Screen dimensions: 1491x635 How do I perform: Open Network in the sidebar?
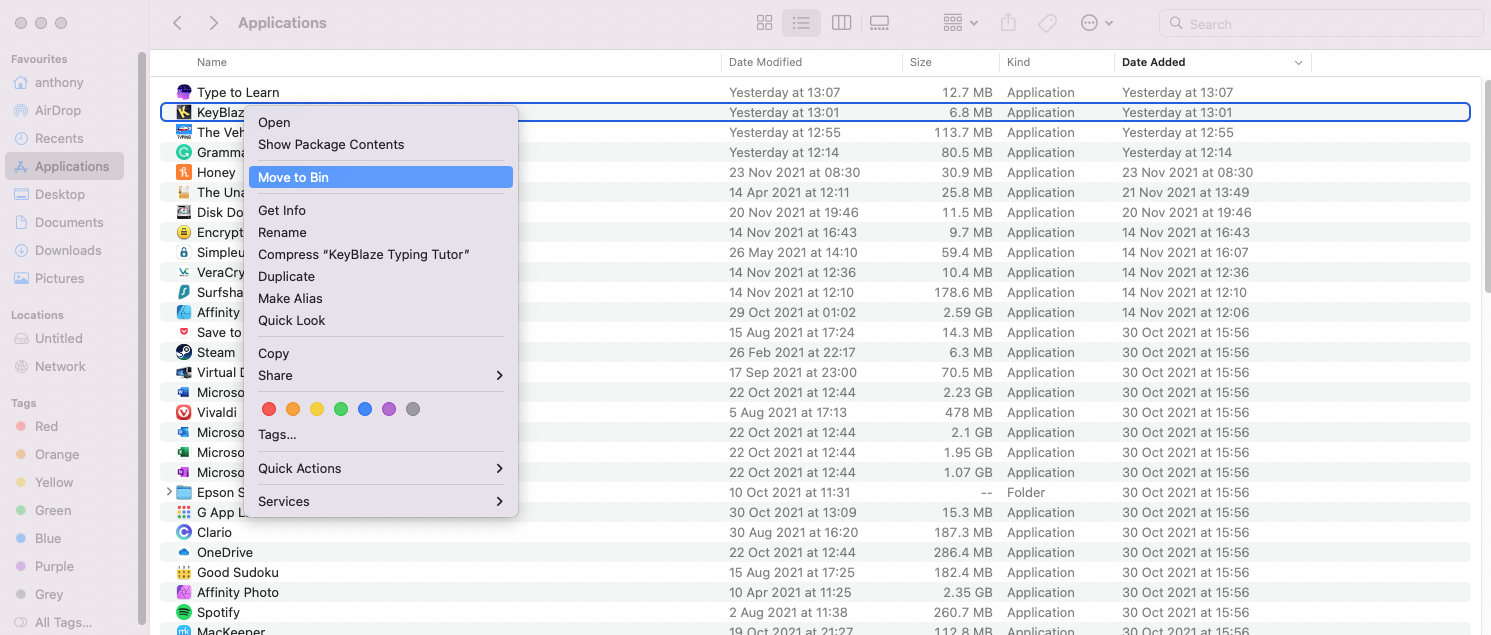coord(60,367)
